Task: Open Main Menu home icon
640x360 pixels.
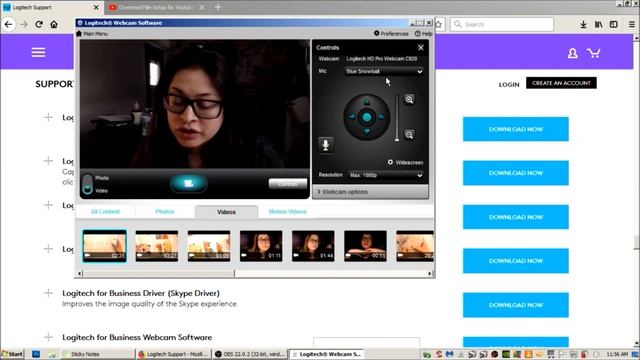Action: (x=79, y=33)
